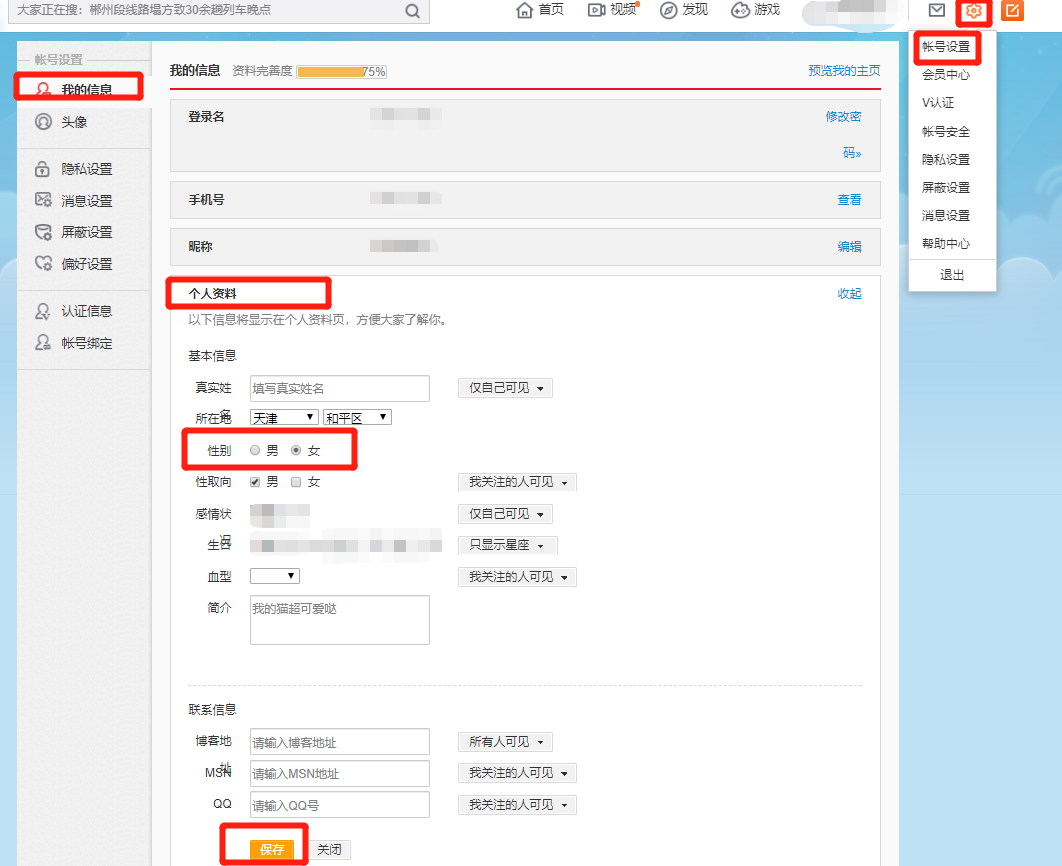
Task: Select 会员中心 from the settings menu
Action: 946,74
